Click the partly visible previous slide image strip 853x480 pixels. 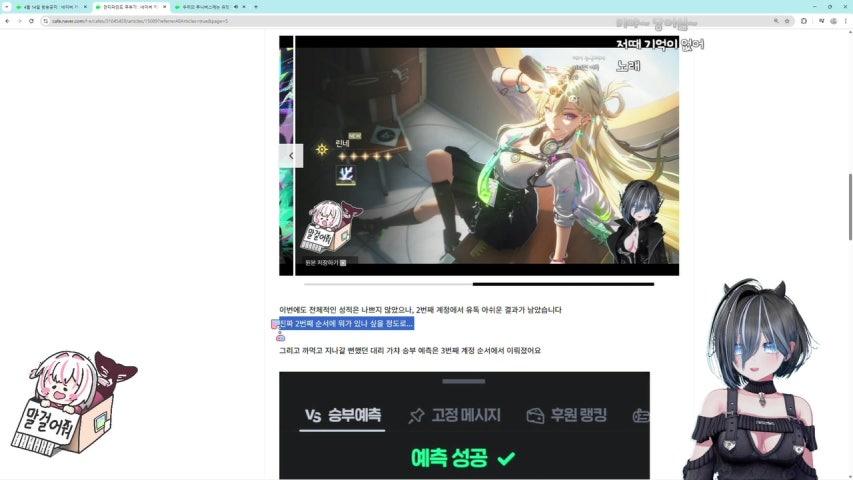click(x=286, y=156)
